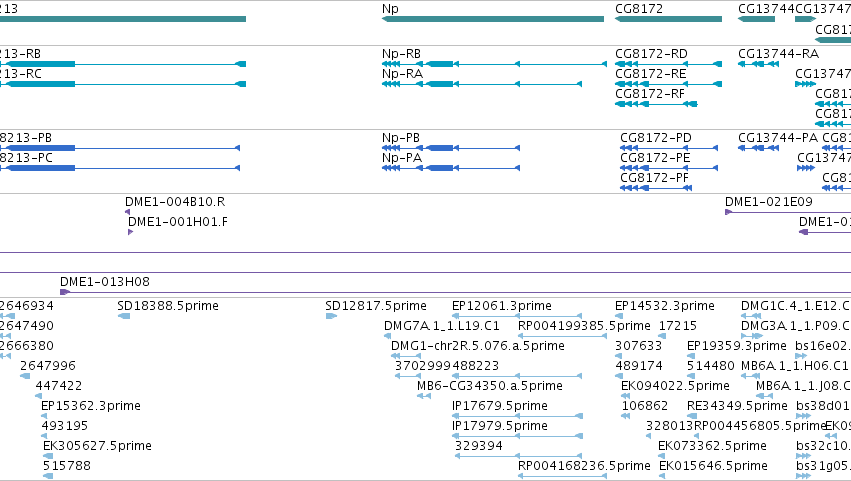The height and width of the screenshot is (481, 851).
Task: Click the 515788 EST label
Action: [x=66, y=466]
